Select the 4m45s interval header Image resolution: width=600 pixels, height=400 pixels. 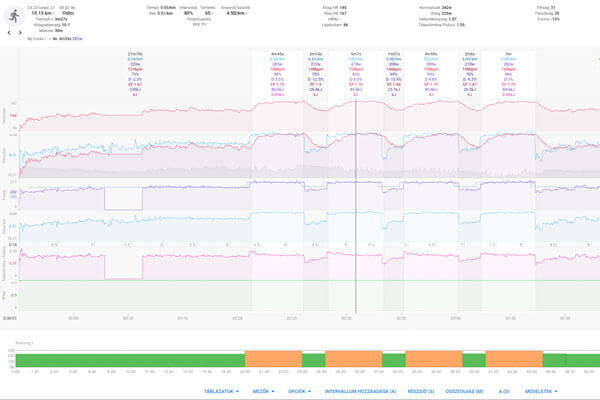point(278,54)
